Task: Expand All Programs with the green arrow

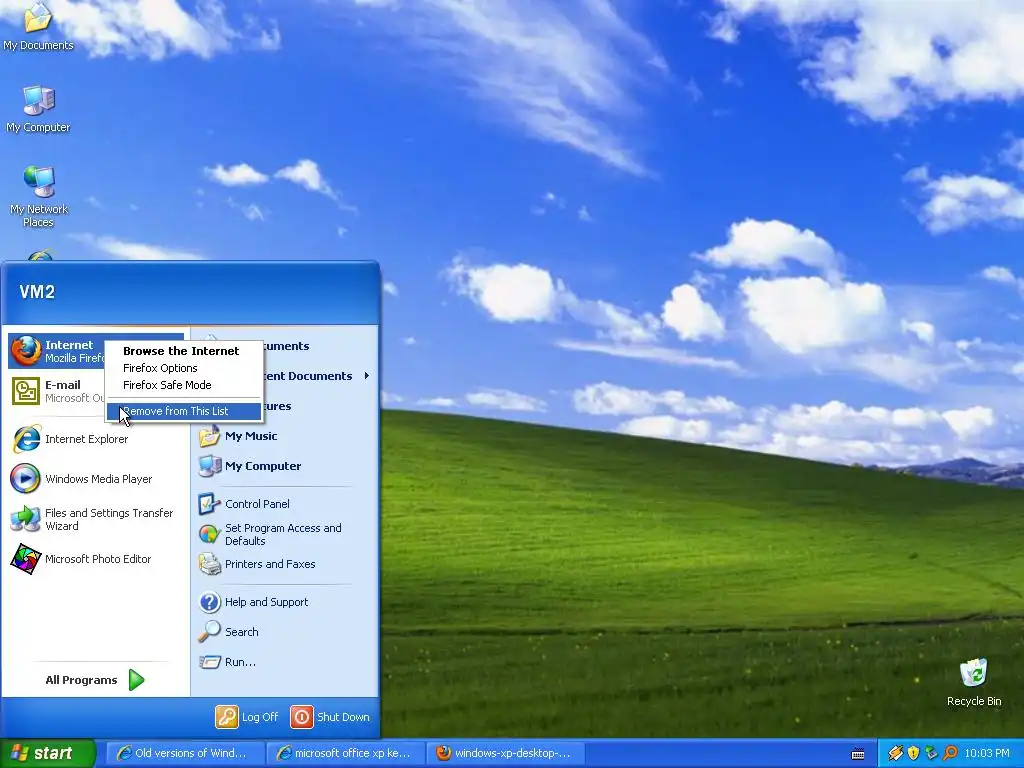Action: (x=136, y=680)
